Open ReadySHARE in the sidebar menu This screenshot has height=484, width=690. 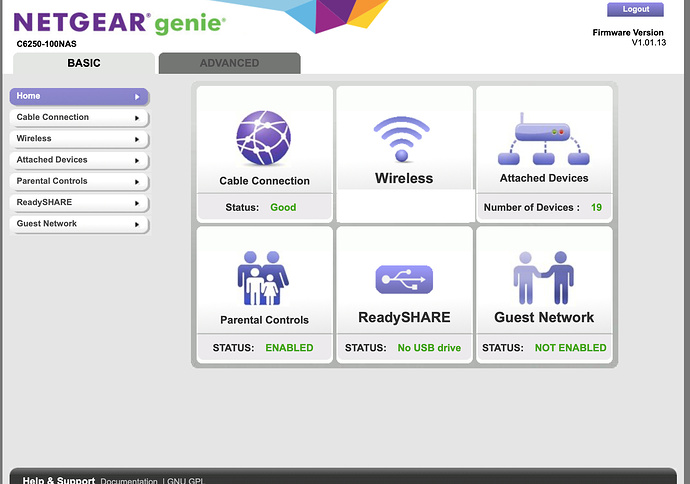(79, 202)
